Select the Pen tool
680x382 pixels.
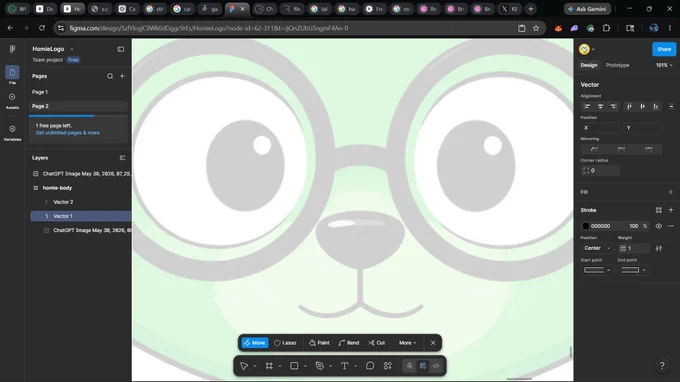(x=320, y=366)
